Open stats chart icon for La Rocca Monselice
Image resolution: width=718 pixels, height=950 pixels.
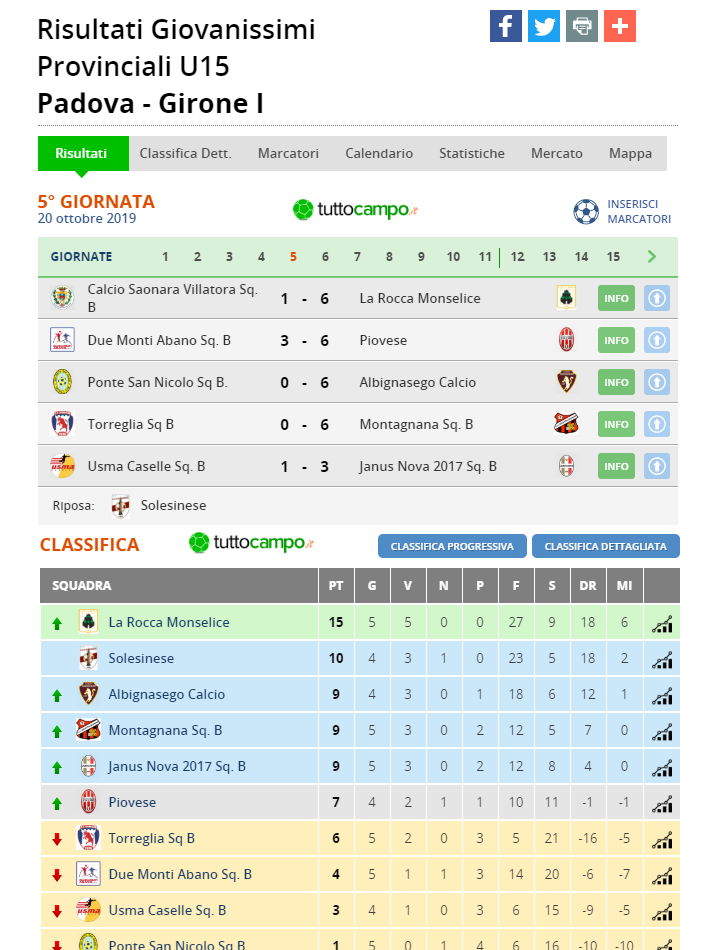(662, 623)
